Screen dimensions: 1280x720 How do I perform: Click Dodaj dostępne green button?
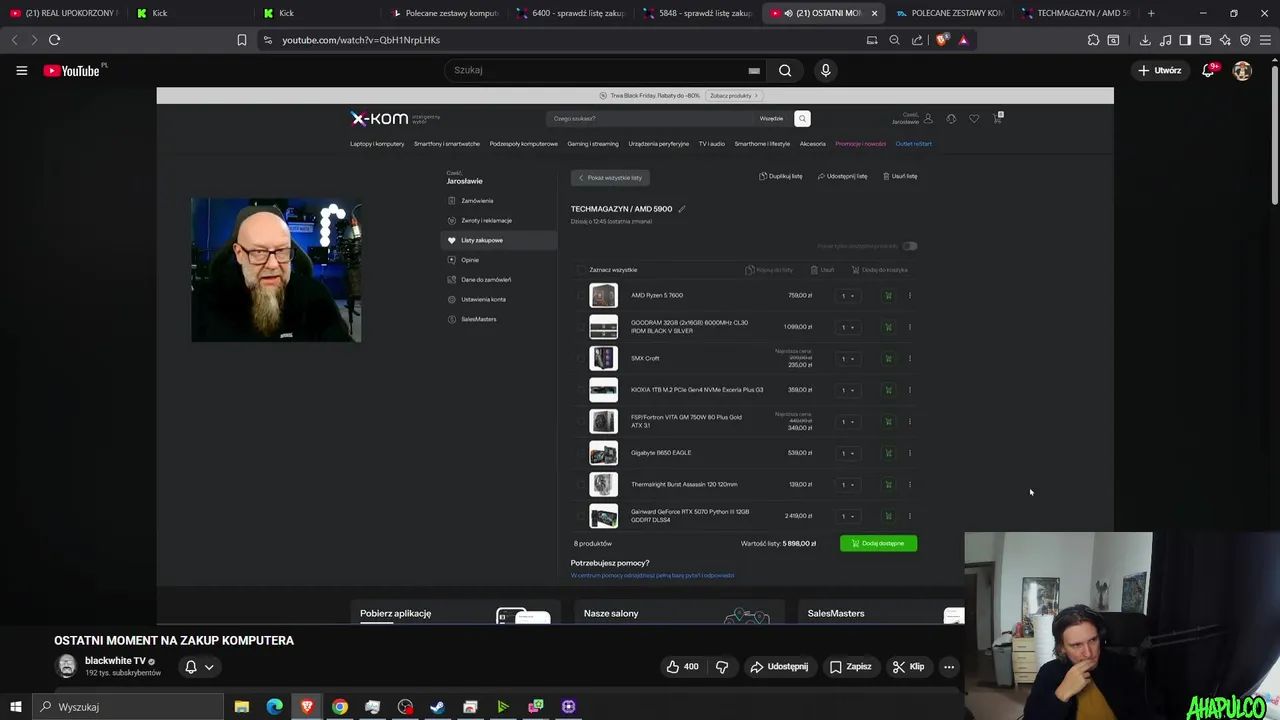(878, 543)
